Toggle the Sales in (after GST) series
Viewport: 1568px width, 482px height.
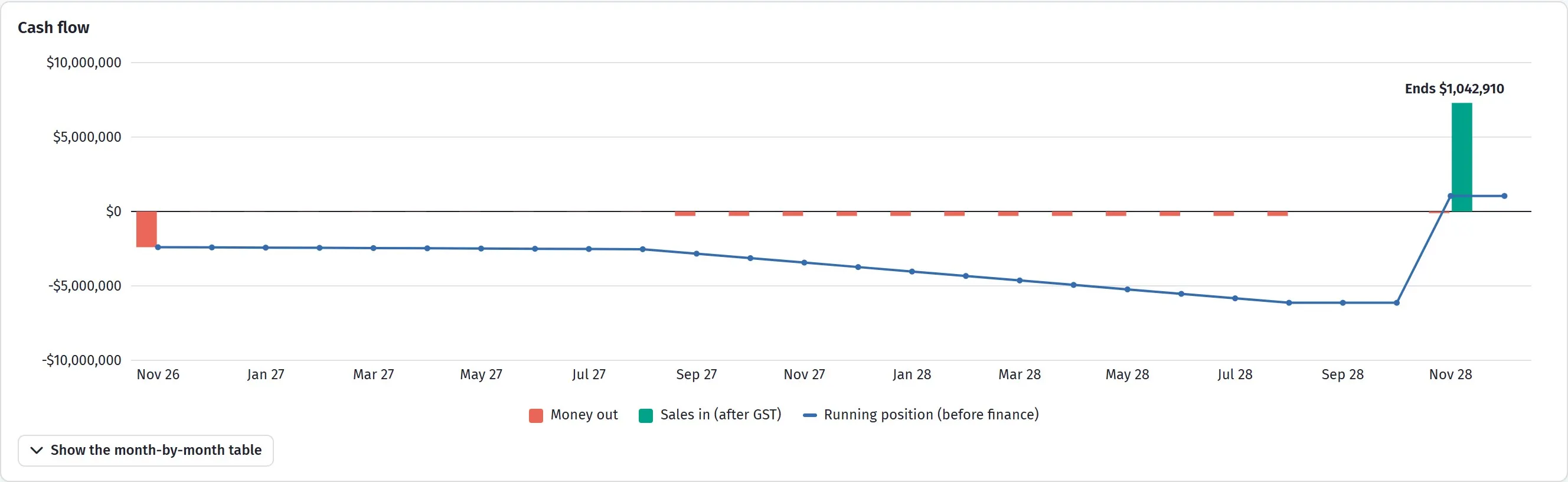tap(710, 415)
